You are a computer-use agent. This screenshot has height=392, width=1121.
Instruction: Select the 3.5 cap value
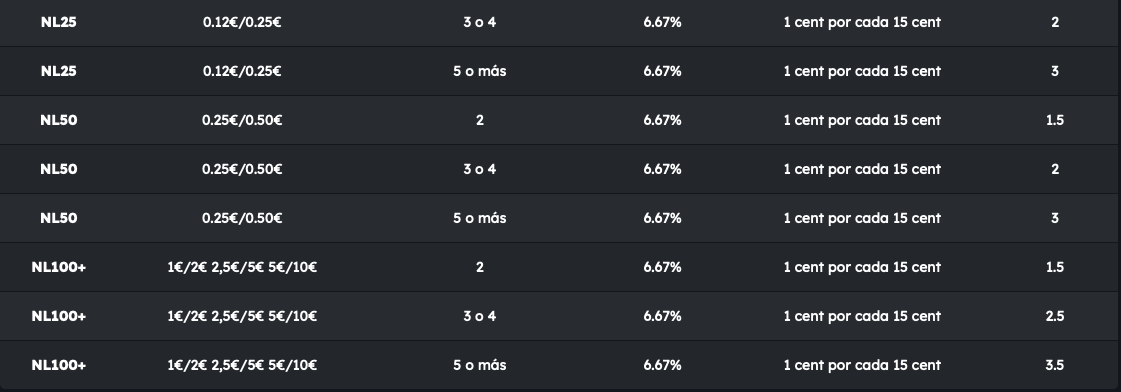(x=1055, y=365)
